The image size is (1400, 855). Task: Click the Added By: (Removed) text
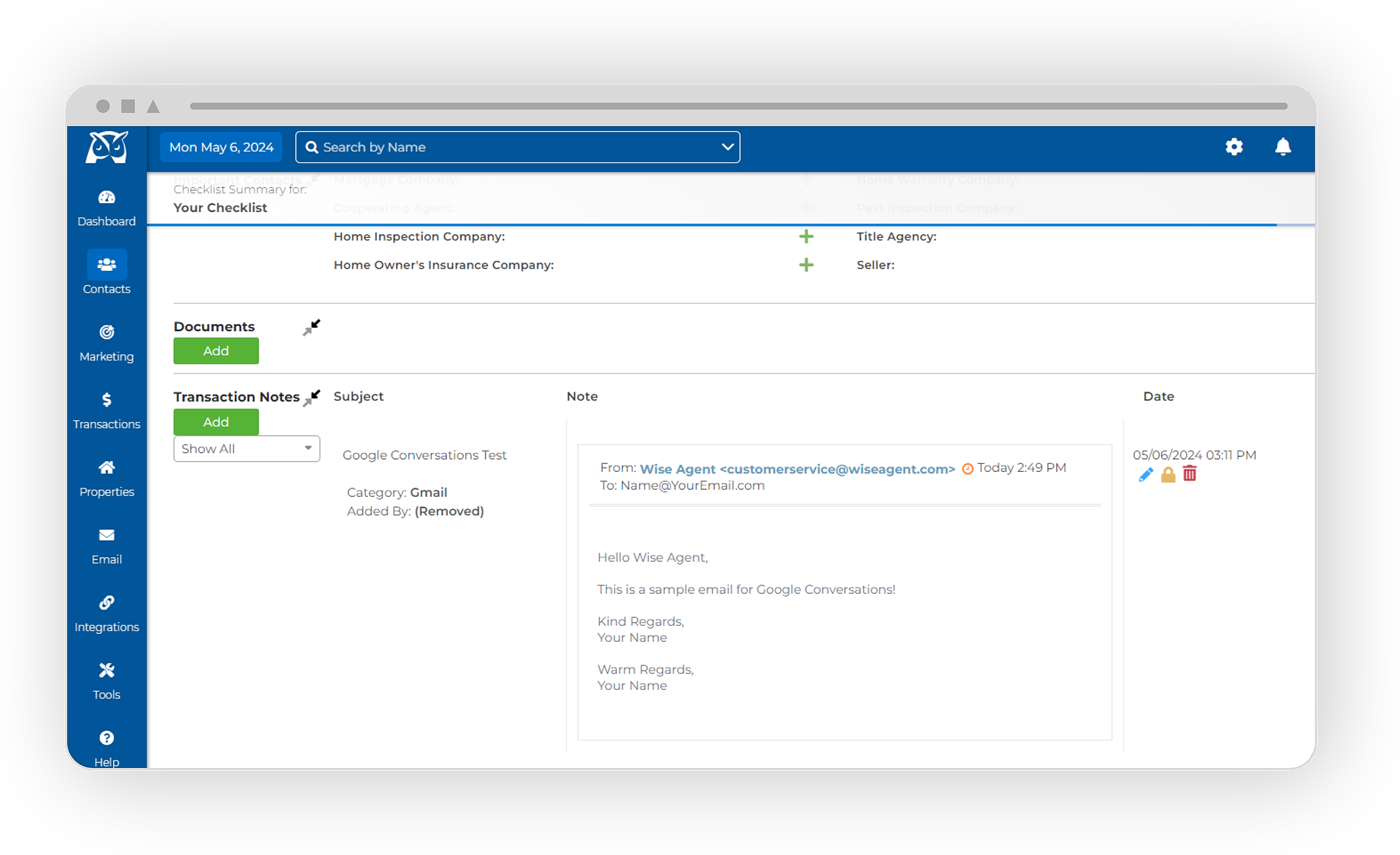(x=415, y=511)
